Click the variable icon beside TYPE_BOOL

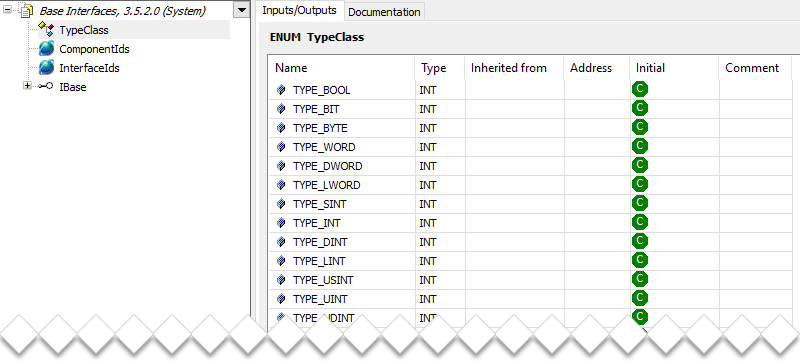(x=281, y=90)
